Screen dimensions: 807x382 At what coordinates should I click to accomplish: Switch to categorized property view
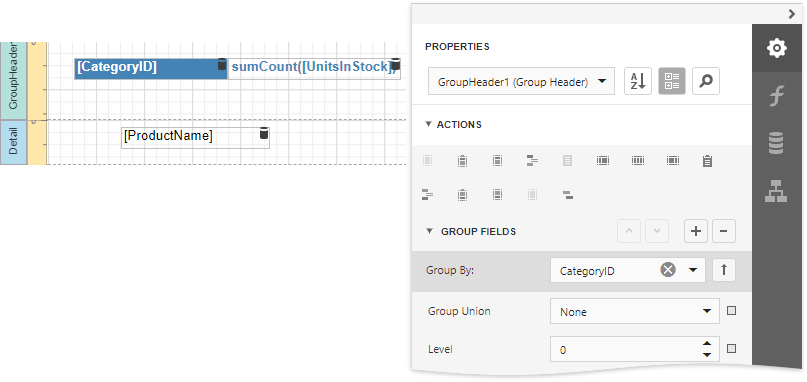point(672,81)
